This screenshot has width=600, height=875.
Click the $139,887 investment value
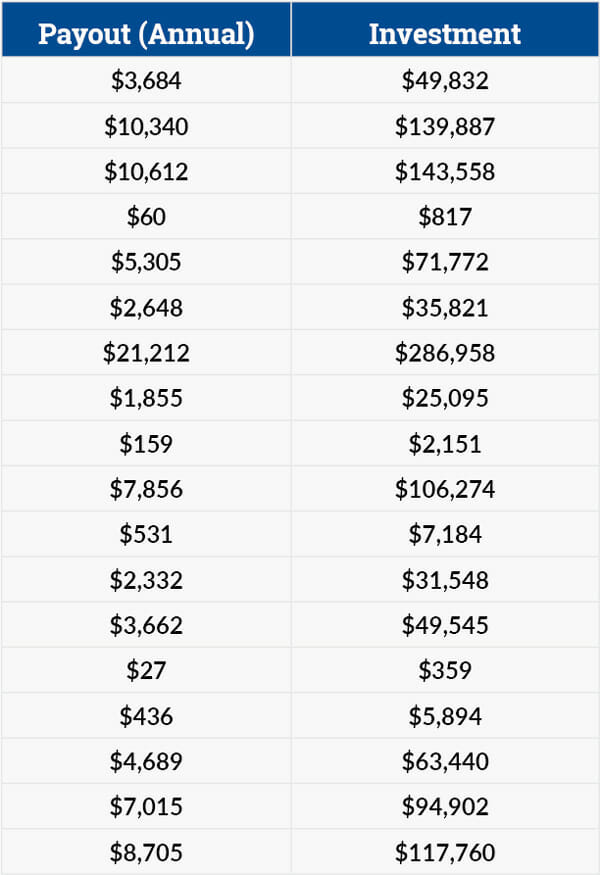[x=445, y=126]
